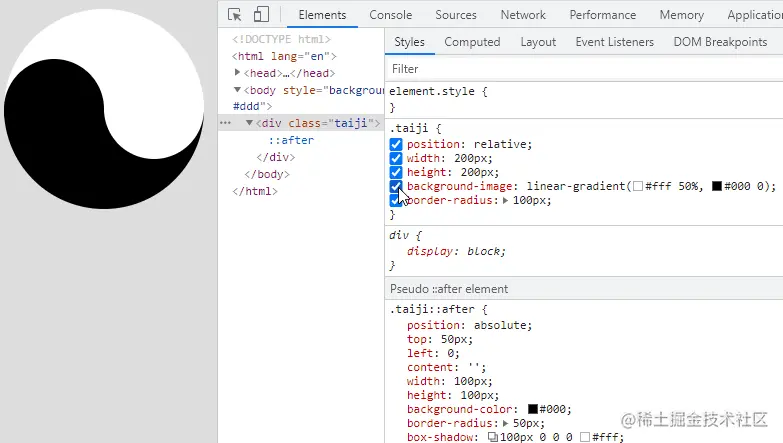Screen dimensions: 783x443
Task: Activate the inspect element picker icon
Action: tap(234, 14)
